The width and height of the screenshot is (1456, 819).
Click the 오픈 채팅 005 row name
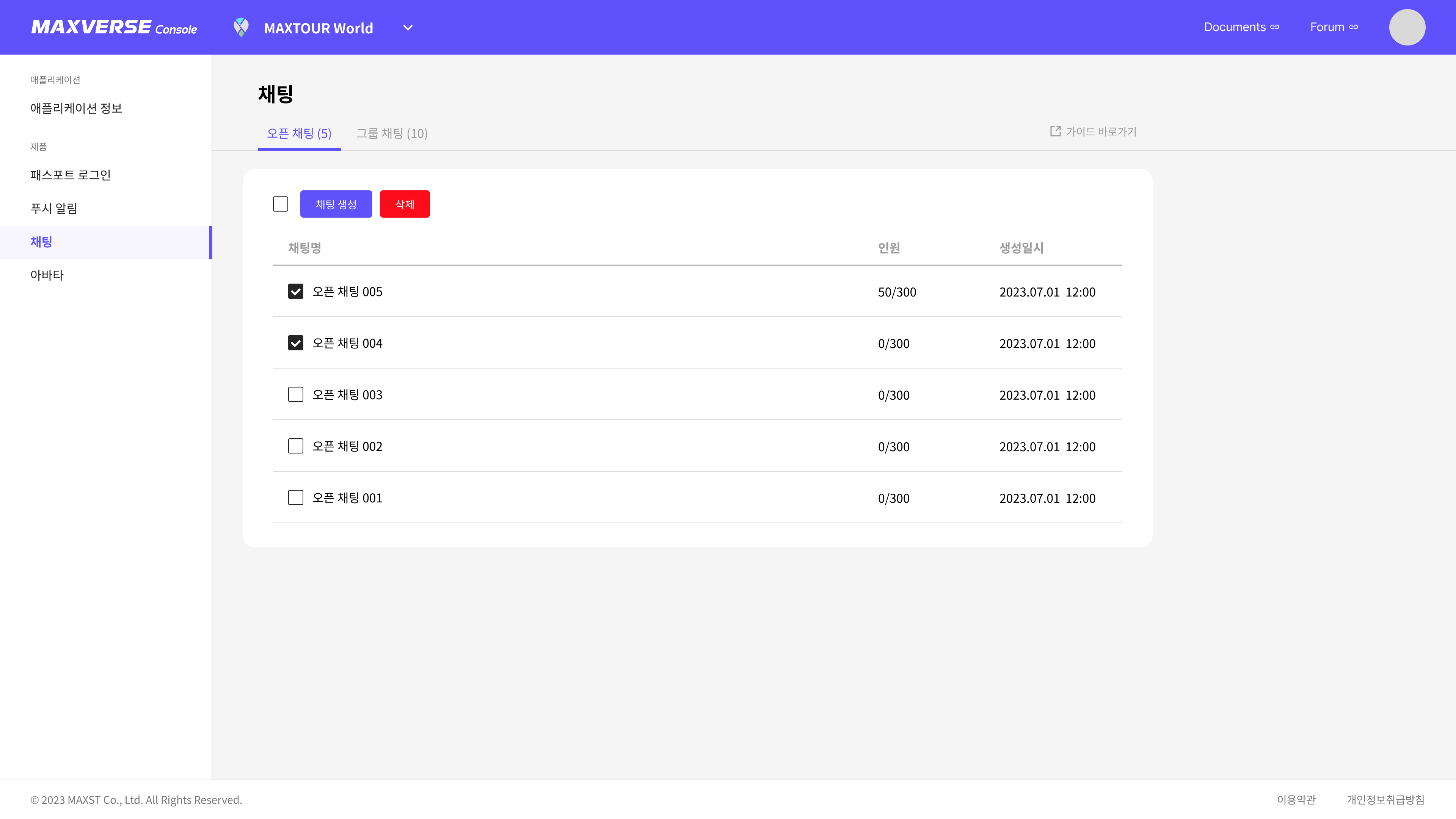[x=347, y=292]
